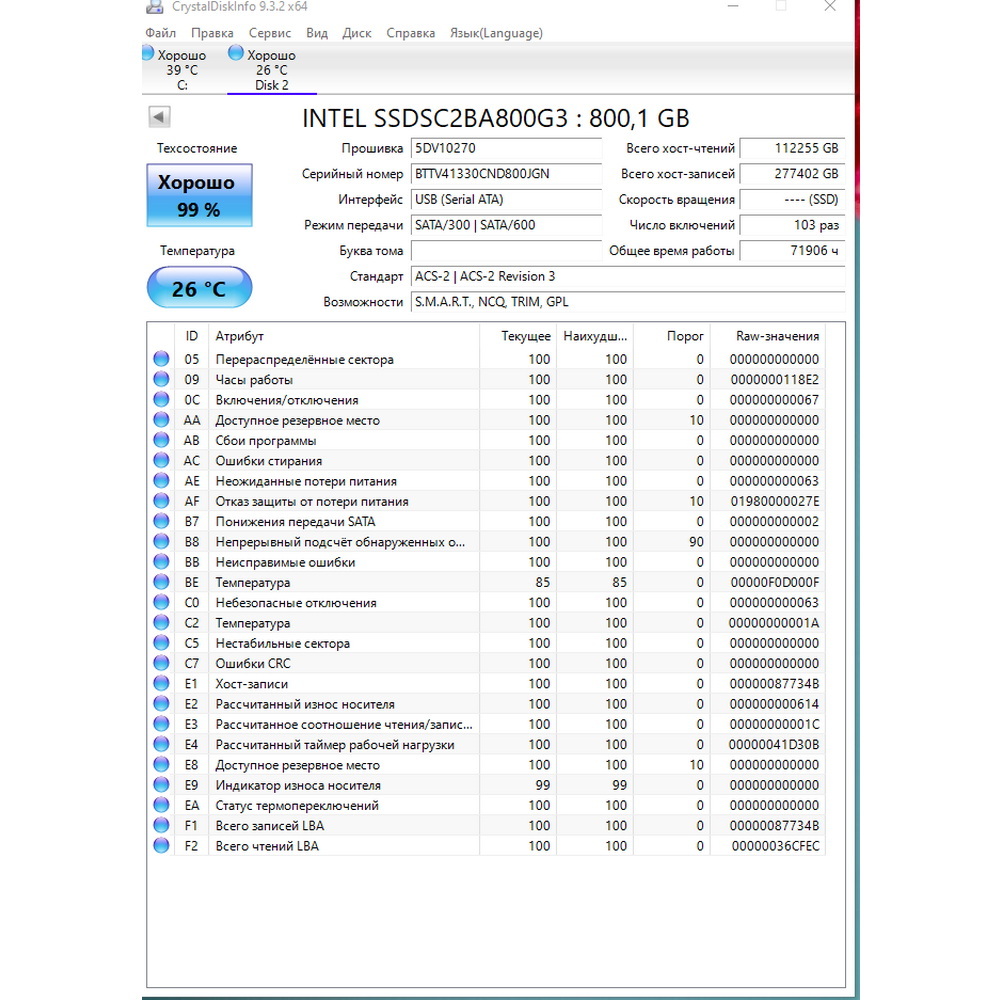
Task: Open the Справка menu
Action: 411,33
